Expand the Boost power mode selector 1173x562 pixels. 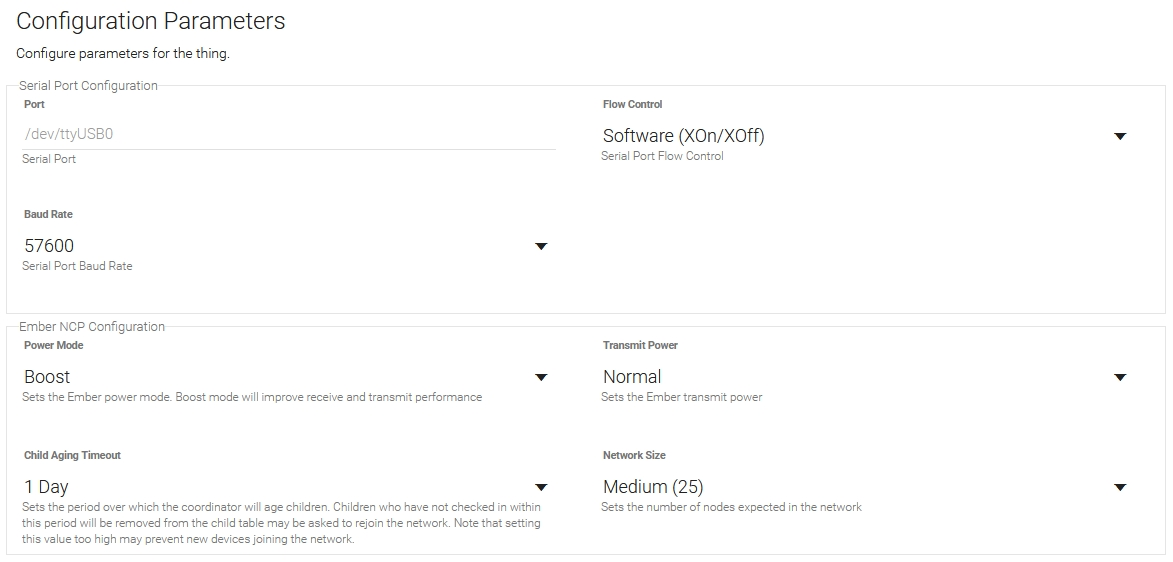(x=47, y=377)
